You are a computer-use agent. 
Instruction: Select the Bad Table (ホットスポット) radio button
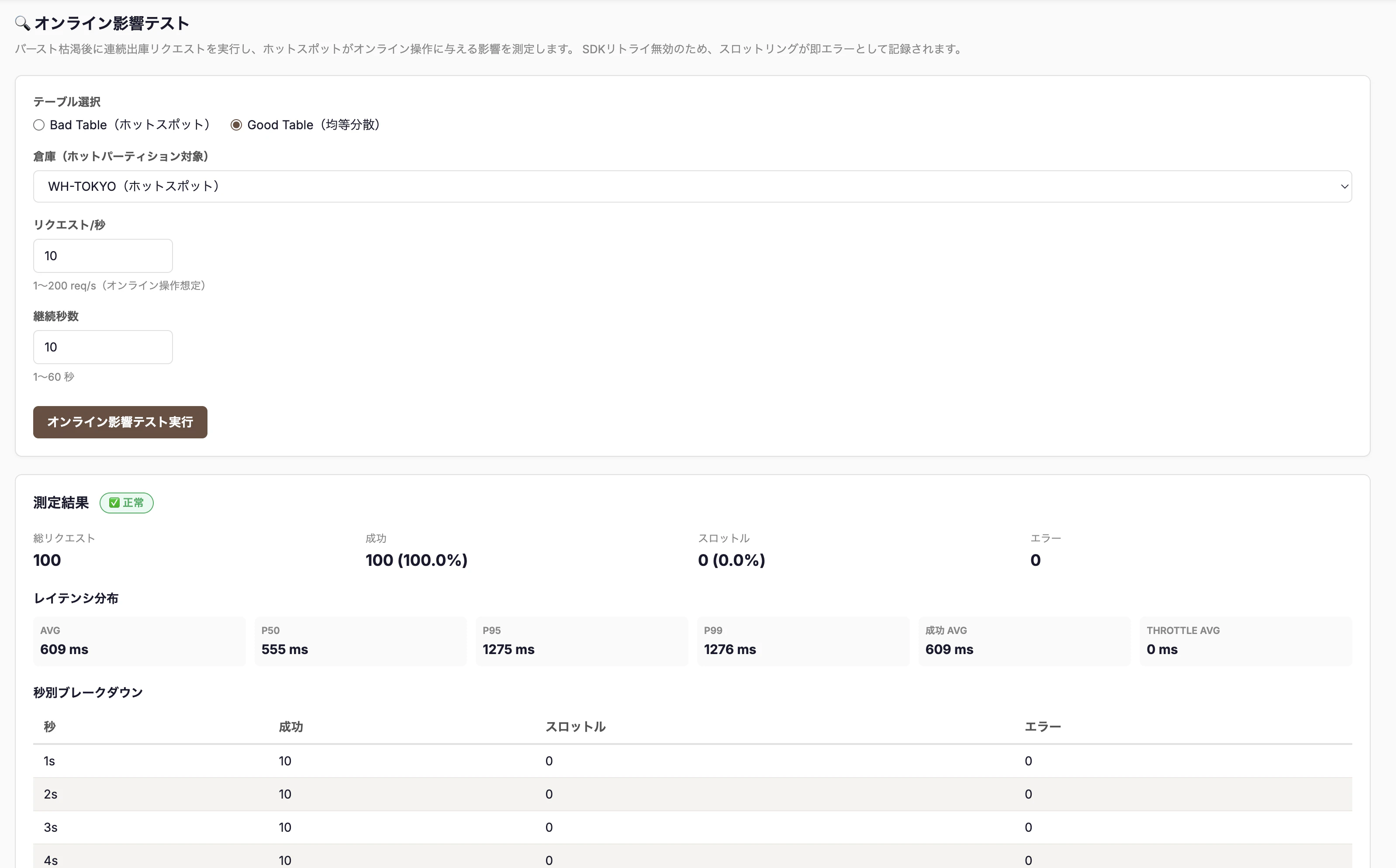tap(39, 125)
